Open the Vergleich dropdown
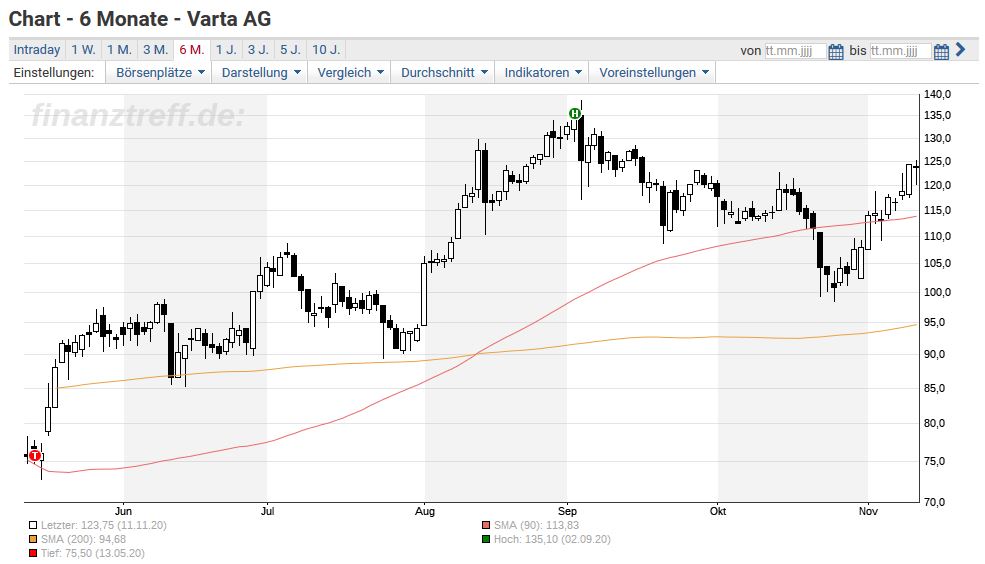The height and width of the screenshot is (564, 985). (350, 72)
